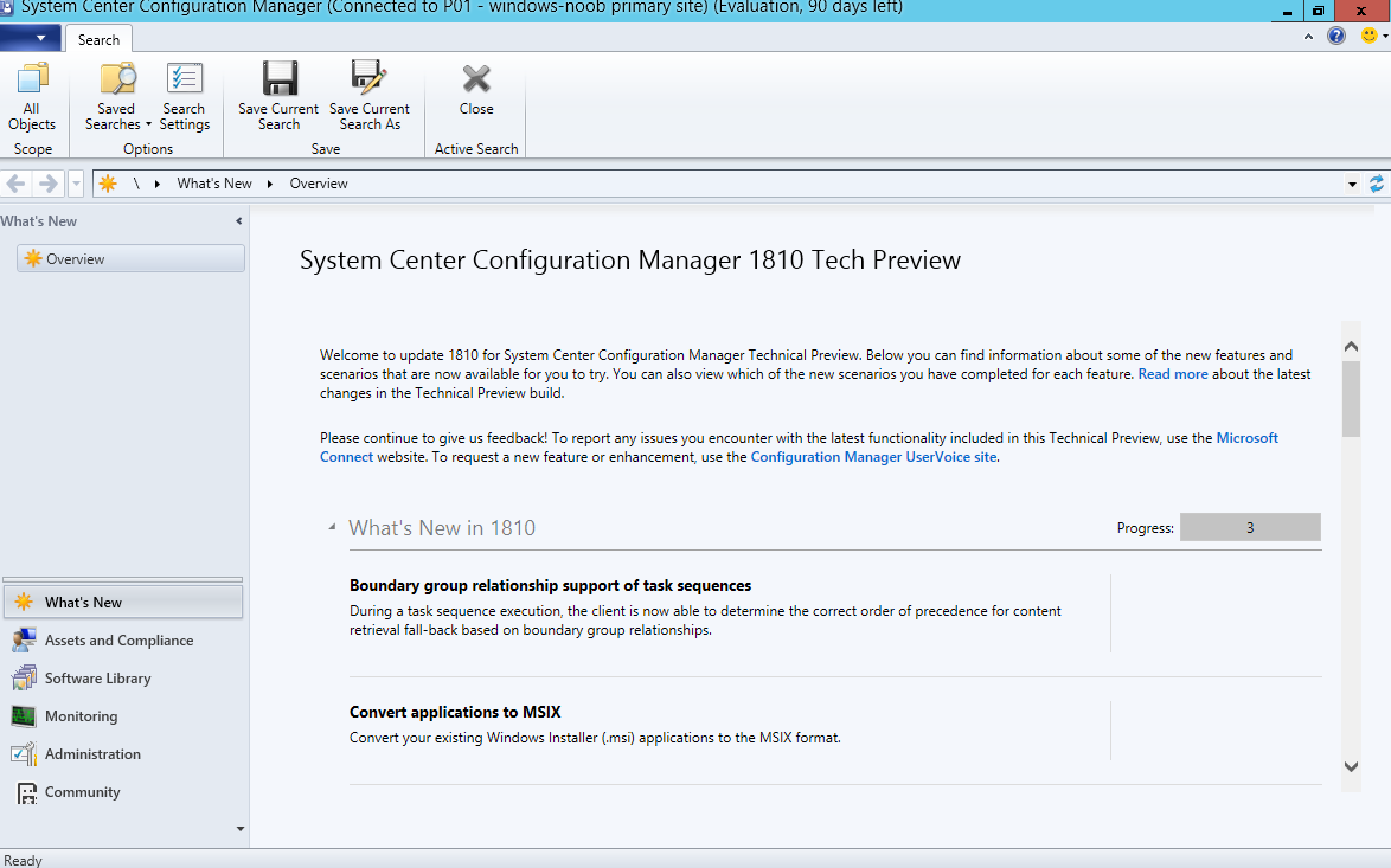Screen dimensions: 1391x868
Task: Click the What's New in 1810 heading
Action: (441, 528)
